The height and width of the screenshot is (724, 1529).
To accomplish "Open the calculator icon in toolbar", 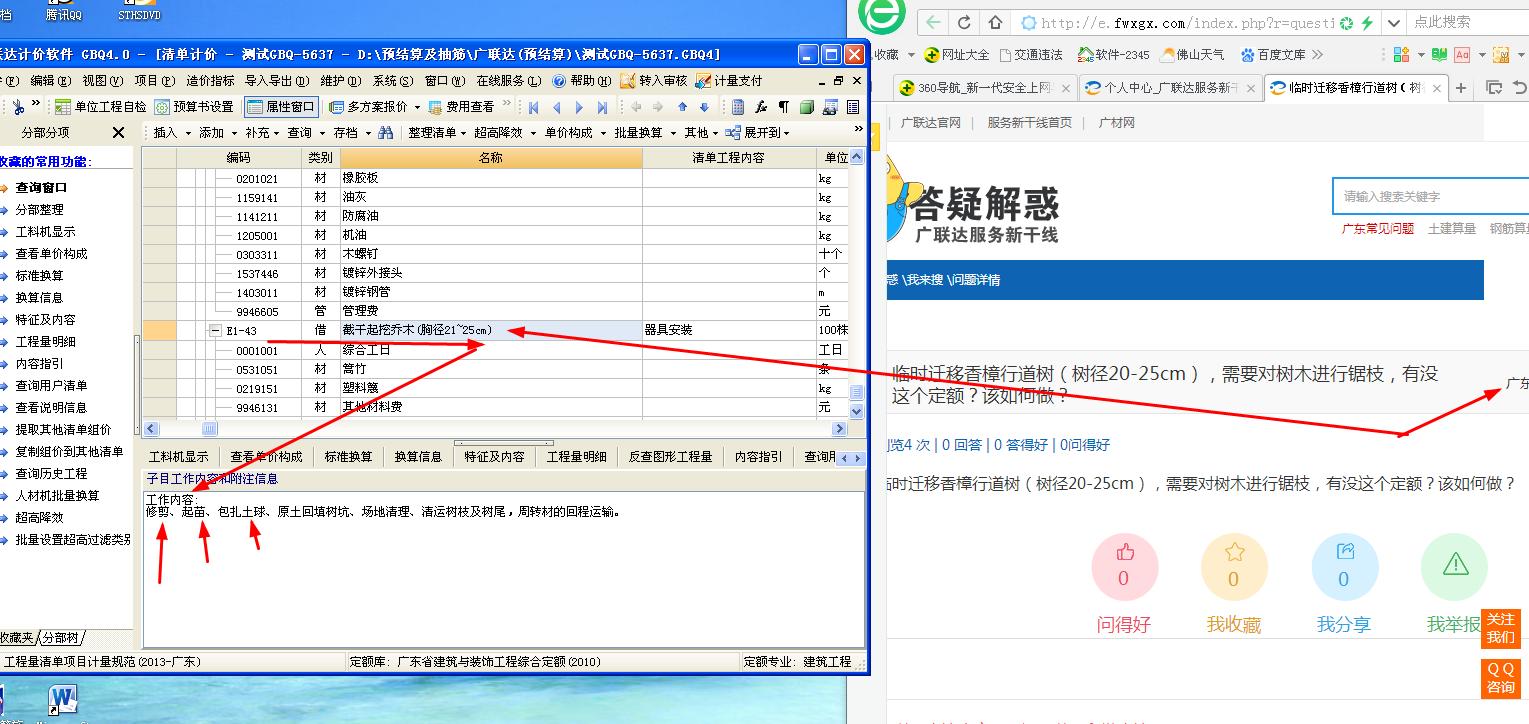I will tap(738, 107).
